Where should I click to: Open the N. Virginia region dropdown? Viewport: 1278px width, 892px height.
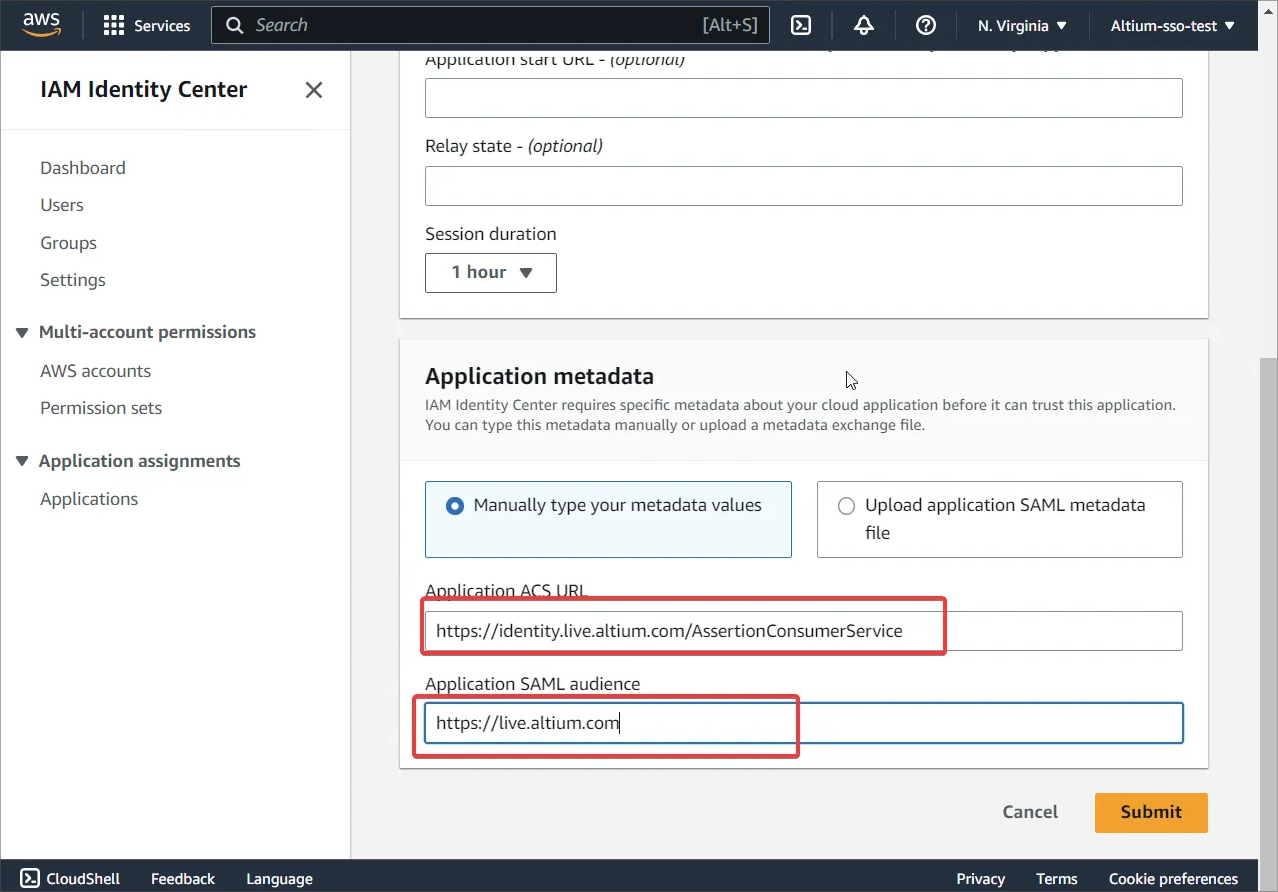click(x=1022, y=26)
